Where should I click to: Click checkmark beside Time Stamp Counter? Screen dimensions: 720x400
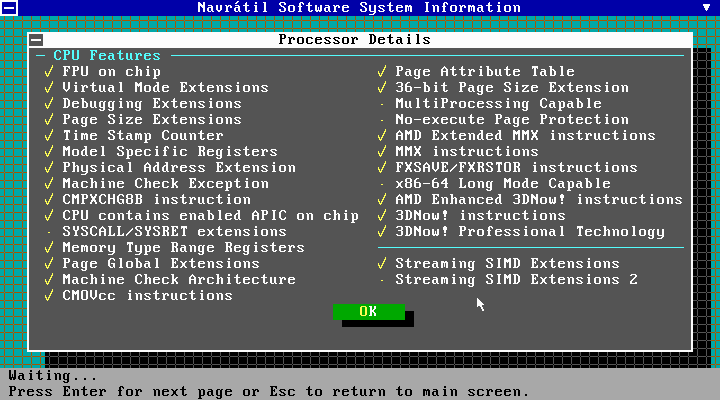tap(49, 136)
